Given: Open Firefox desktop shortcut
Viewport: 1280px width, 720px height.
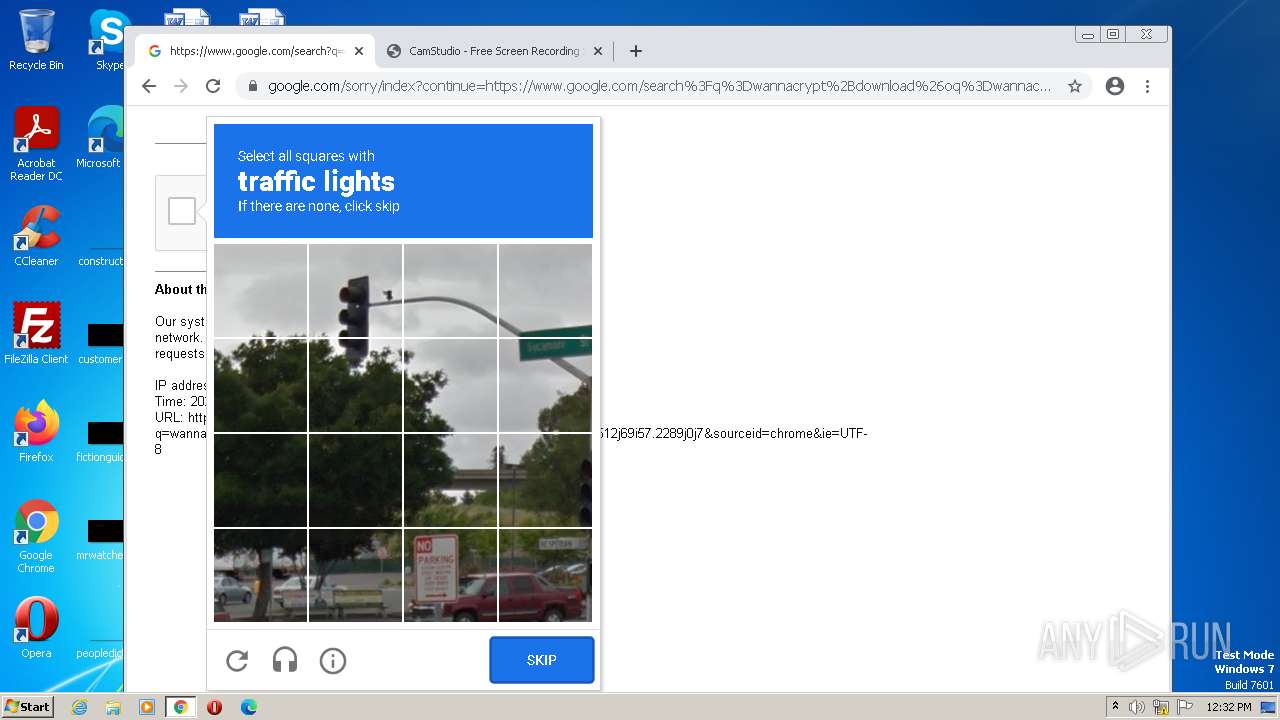Looking at the screenshot, I should (x=36, y=431).
